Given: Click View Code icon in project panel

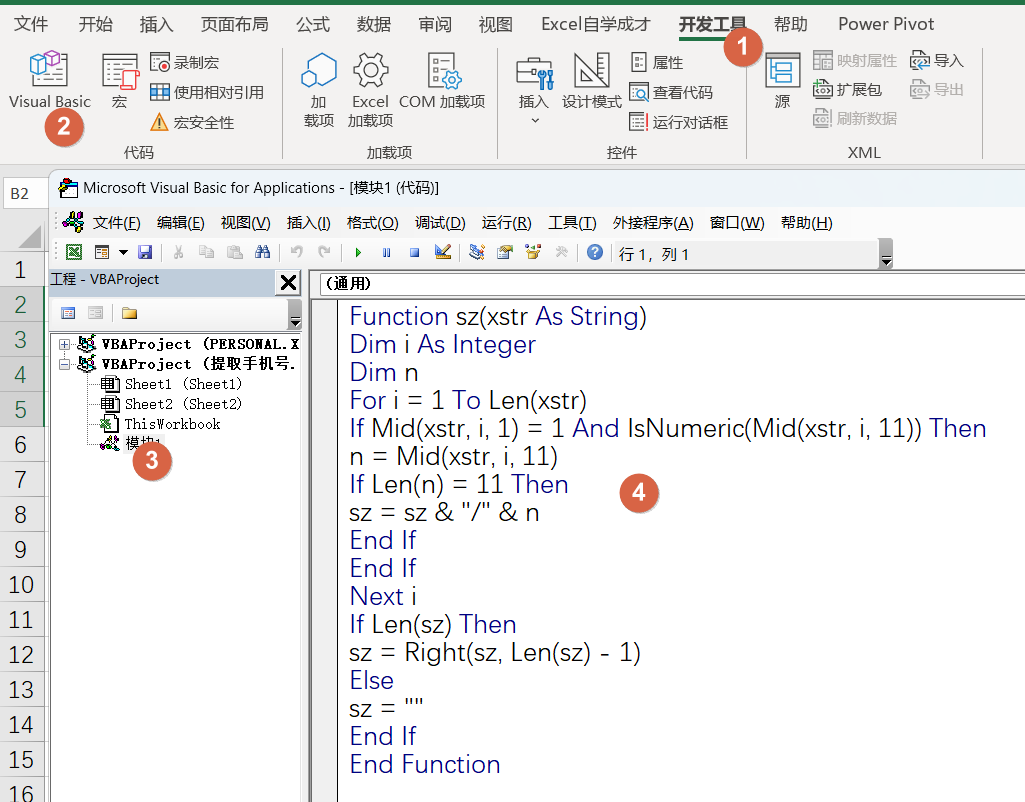Looking at the screenshot, I should pos(68,313).
